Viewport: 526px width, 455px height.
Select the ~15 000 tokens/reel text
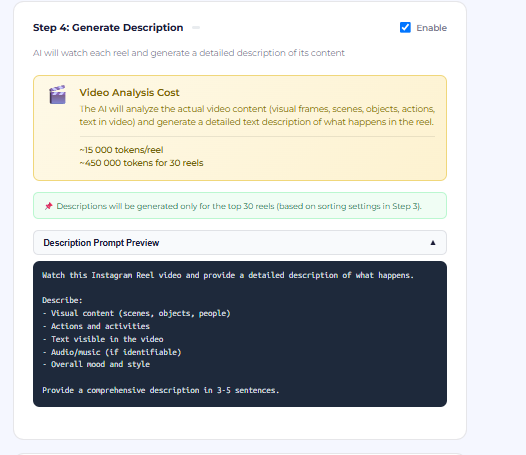pos(121,150)
